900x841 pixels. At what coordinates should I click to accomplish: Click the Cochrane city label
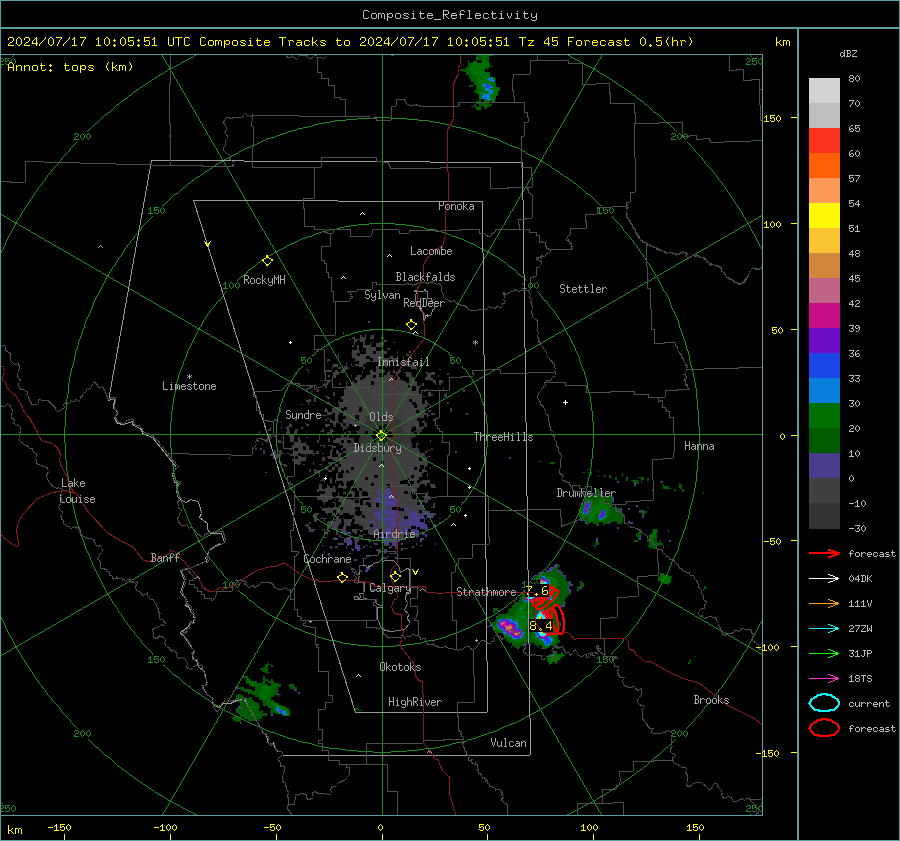[x=327, y=559]
